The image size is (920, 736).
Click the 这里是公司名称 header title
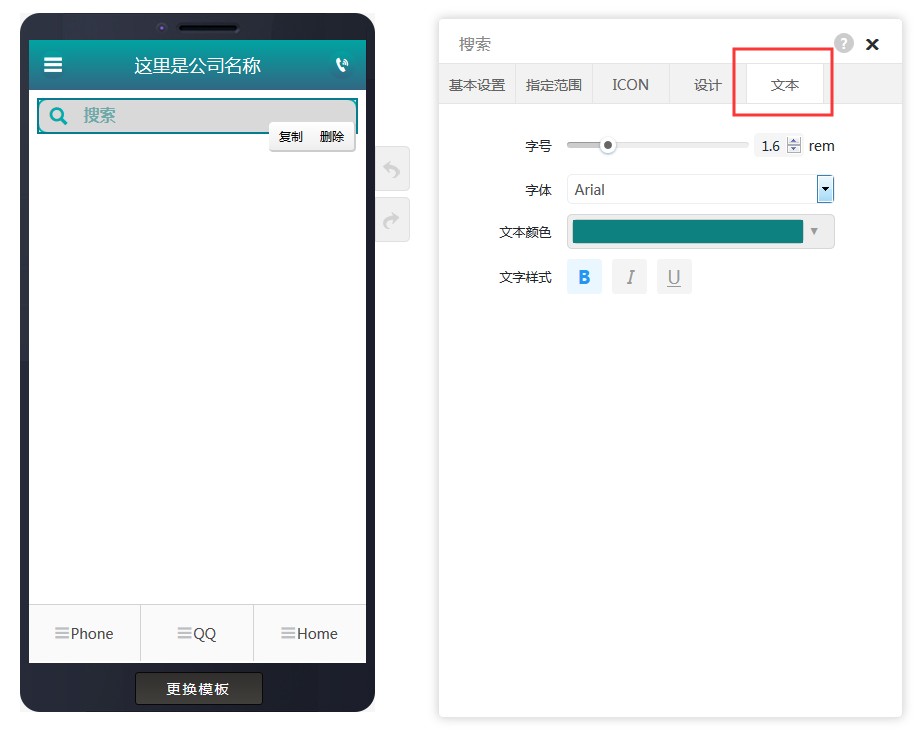pyautogui.click(x=197, y=65)
